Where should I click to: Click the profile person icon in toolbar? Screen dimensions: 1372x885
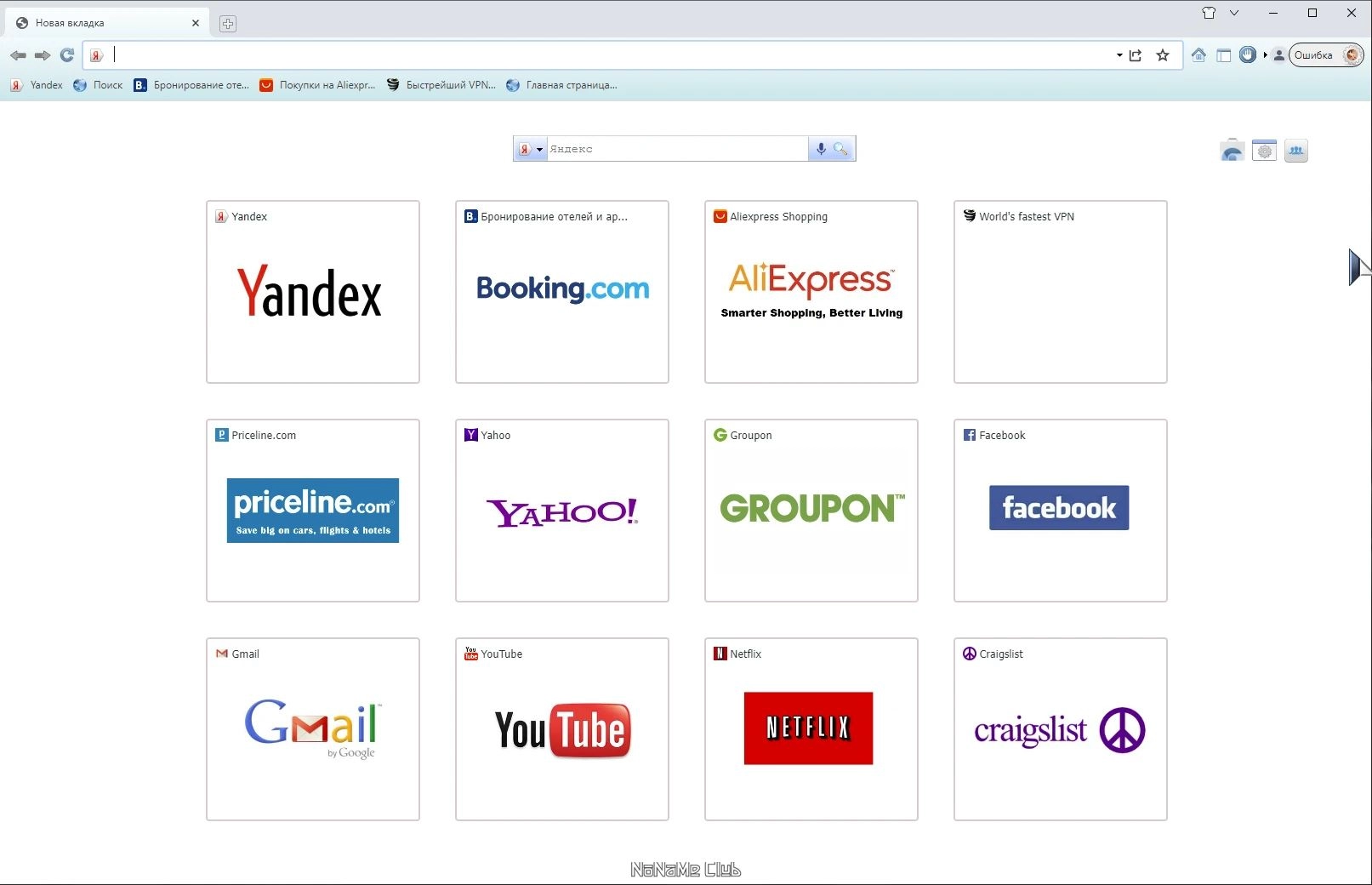point(1278,55)
